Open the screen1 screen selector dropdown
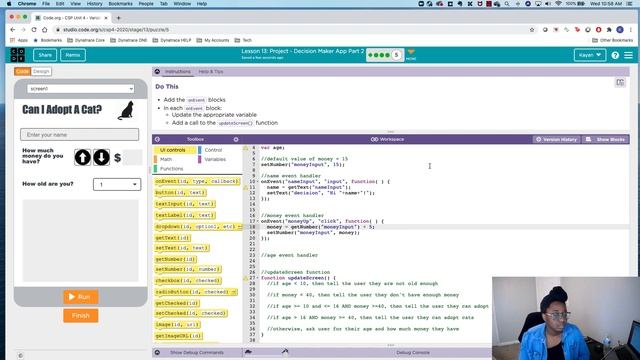Viewport: 640px width, 360px height. 80,89
